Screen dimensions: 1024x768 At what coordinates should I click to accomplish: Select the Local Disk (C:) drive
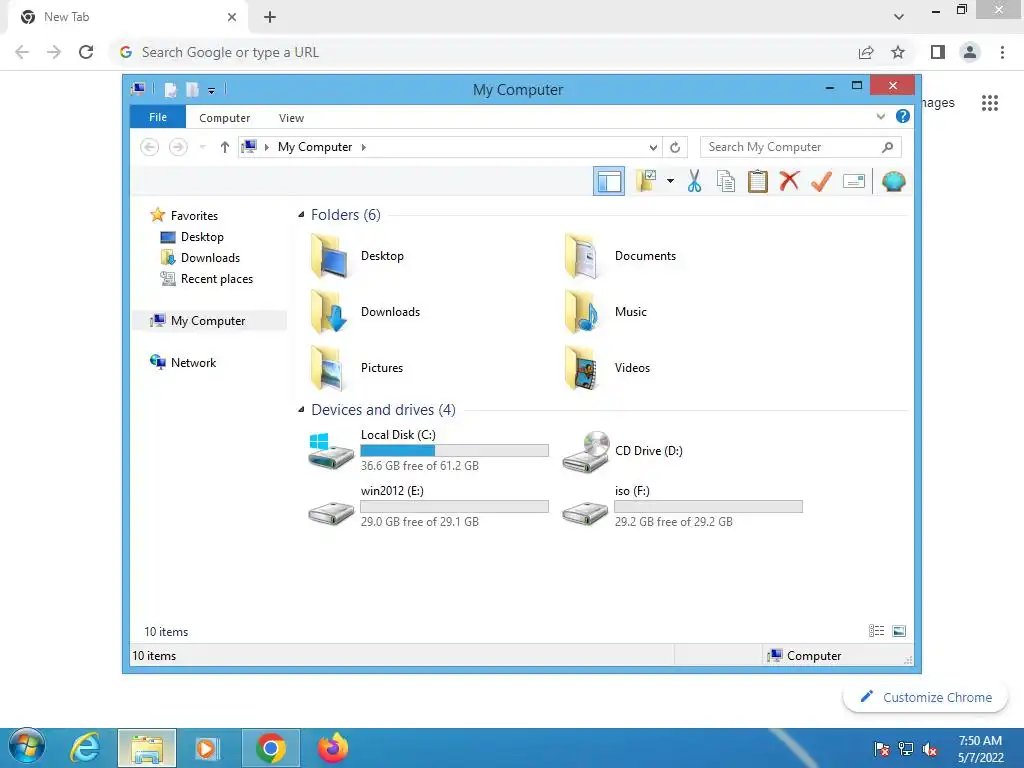(428, 450)
